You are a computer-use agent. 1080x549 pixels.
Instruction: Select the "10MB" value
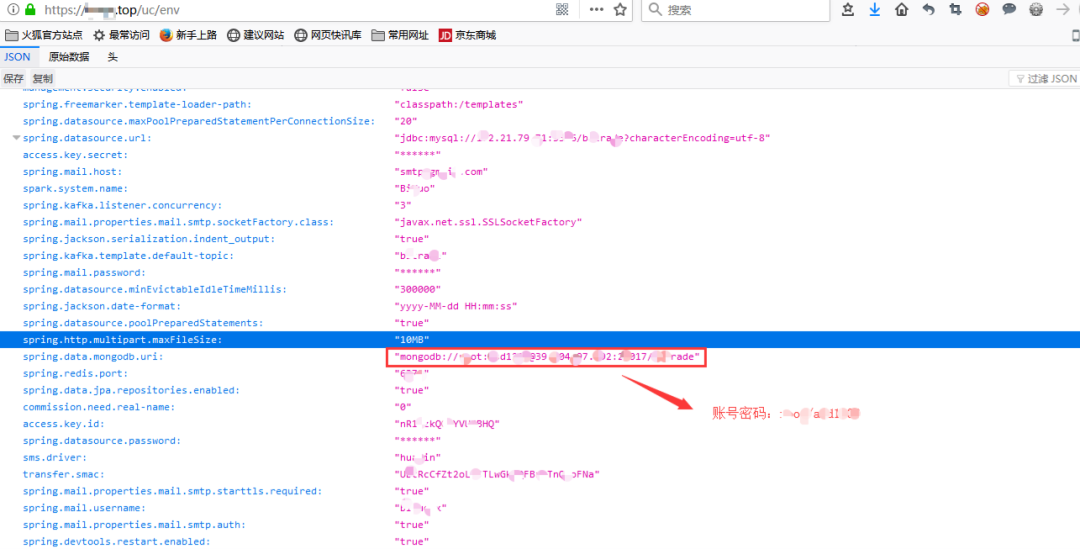[x=412, y=340]
